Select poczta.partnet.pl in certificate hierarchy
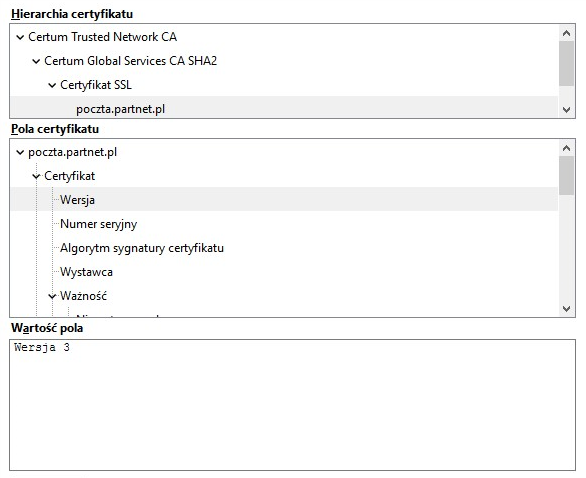This screenshot has height=478, width=586. click(x=120, y=109)
